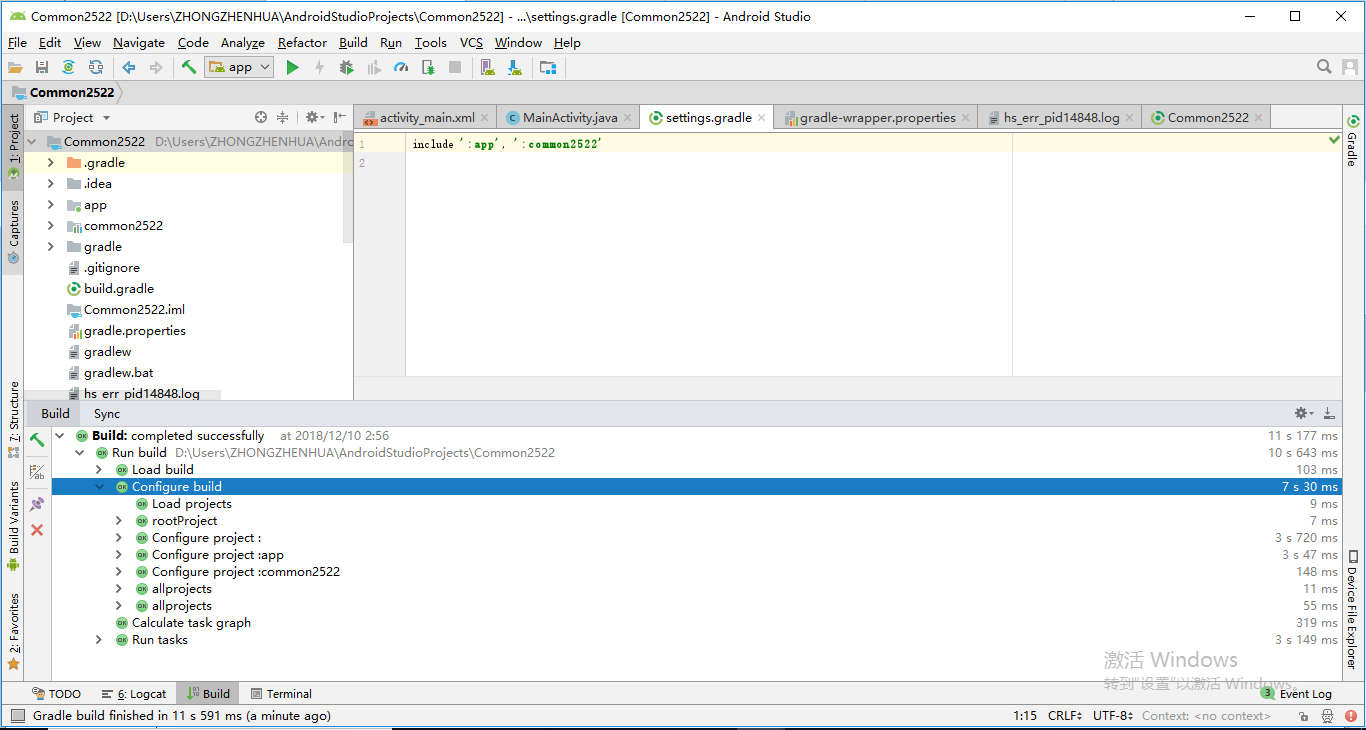Open the Device File Explorer side panel
Viewport: 1366px width, 730px height.
coord(1352,610)
